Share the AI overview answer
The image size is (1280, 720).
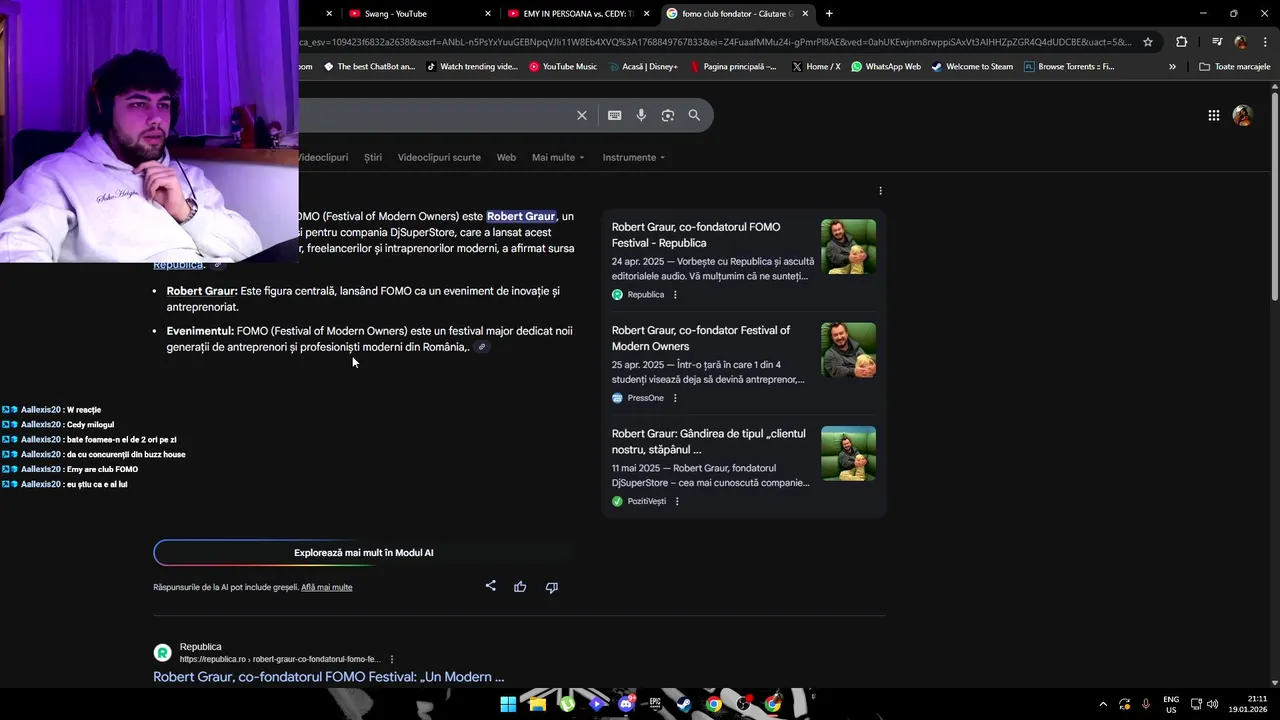pyautogui.click(x=490, y=586)
